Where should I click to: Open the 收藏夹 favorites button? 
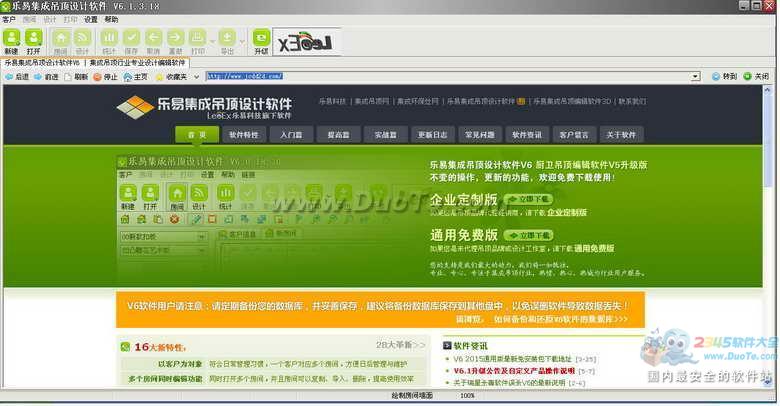tap(172, 77)
